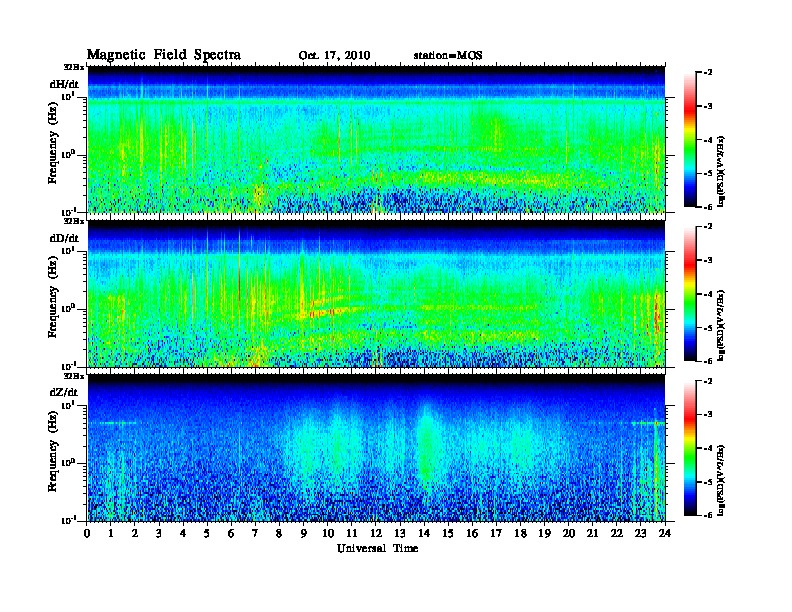
Task: Click hour tick label "16" on time axis
Action: 472,534
